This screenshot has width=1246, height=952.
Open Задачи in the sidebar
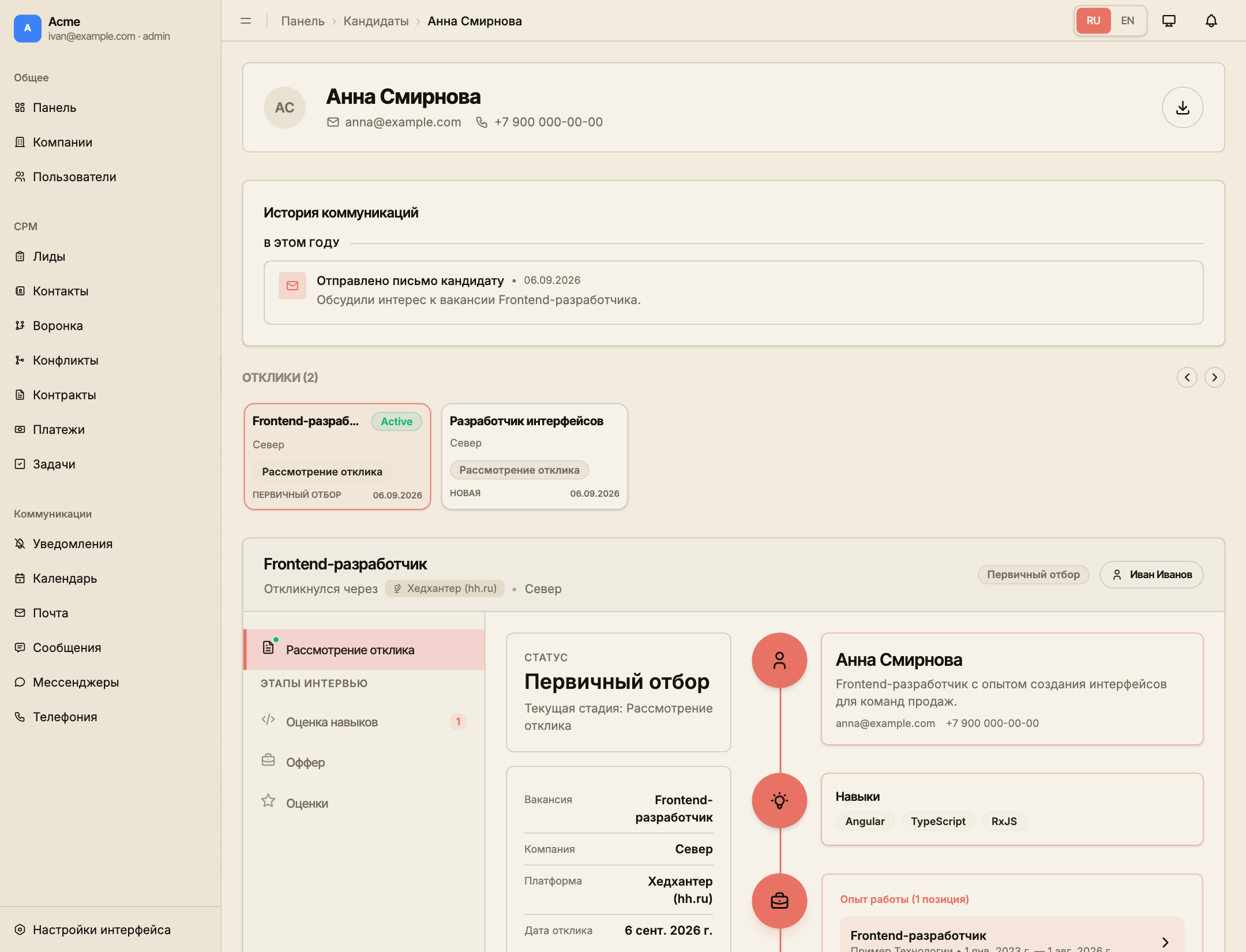pos(110,464)
